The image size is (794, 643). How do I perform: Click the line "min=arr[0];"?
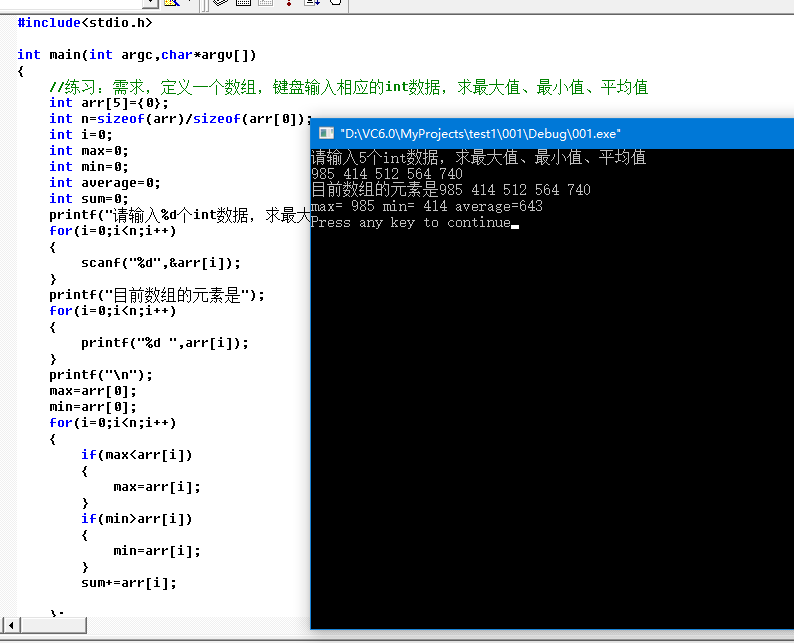tap(93, 407)
